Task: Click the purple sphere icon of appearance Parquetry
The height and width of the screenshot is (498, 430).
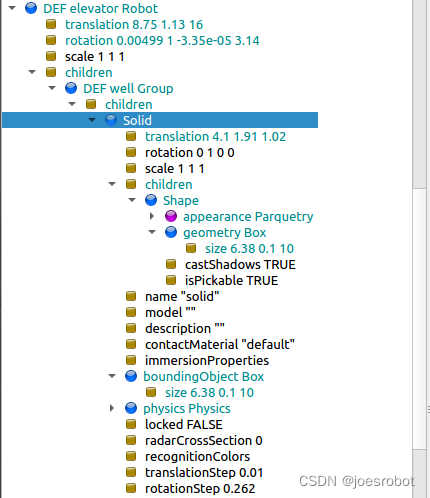Action: click(x=171, y=216)
